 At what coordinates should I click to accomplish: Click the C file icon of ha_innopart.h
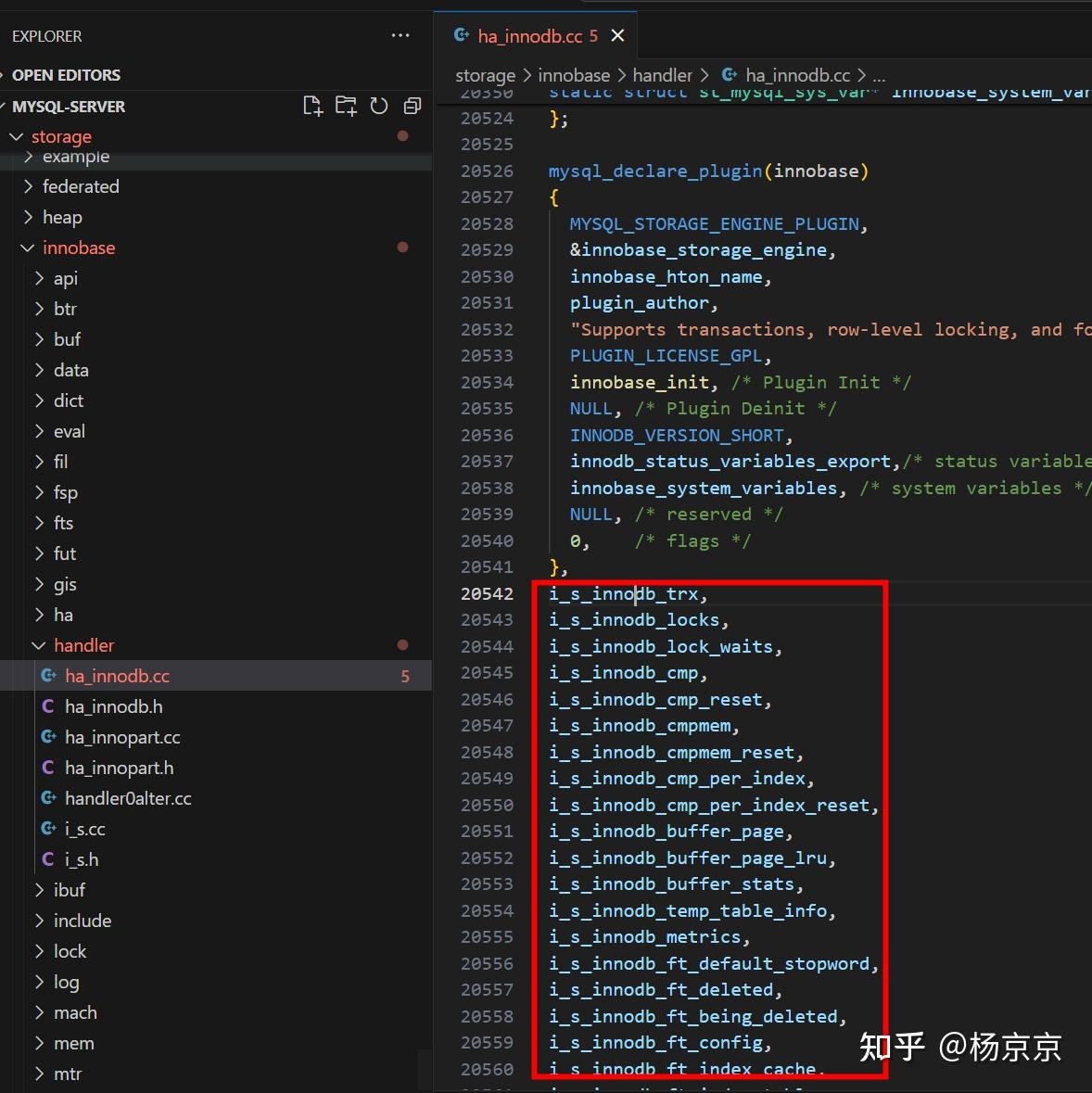tap(48, 768)
